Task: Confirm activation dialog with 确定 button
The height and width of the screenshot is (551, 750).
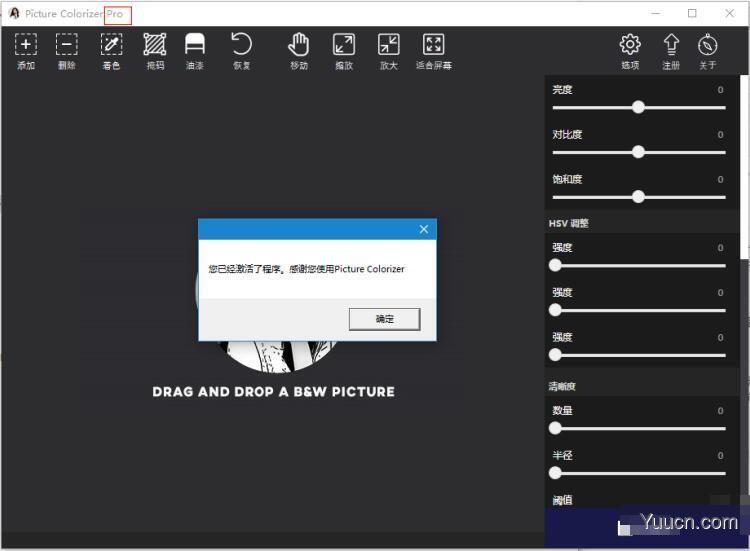Action: pos(385,319)
